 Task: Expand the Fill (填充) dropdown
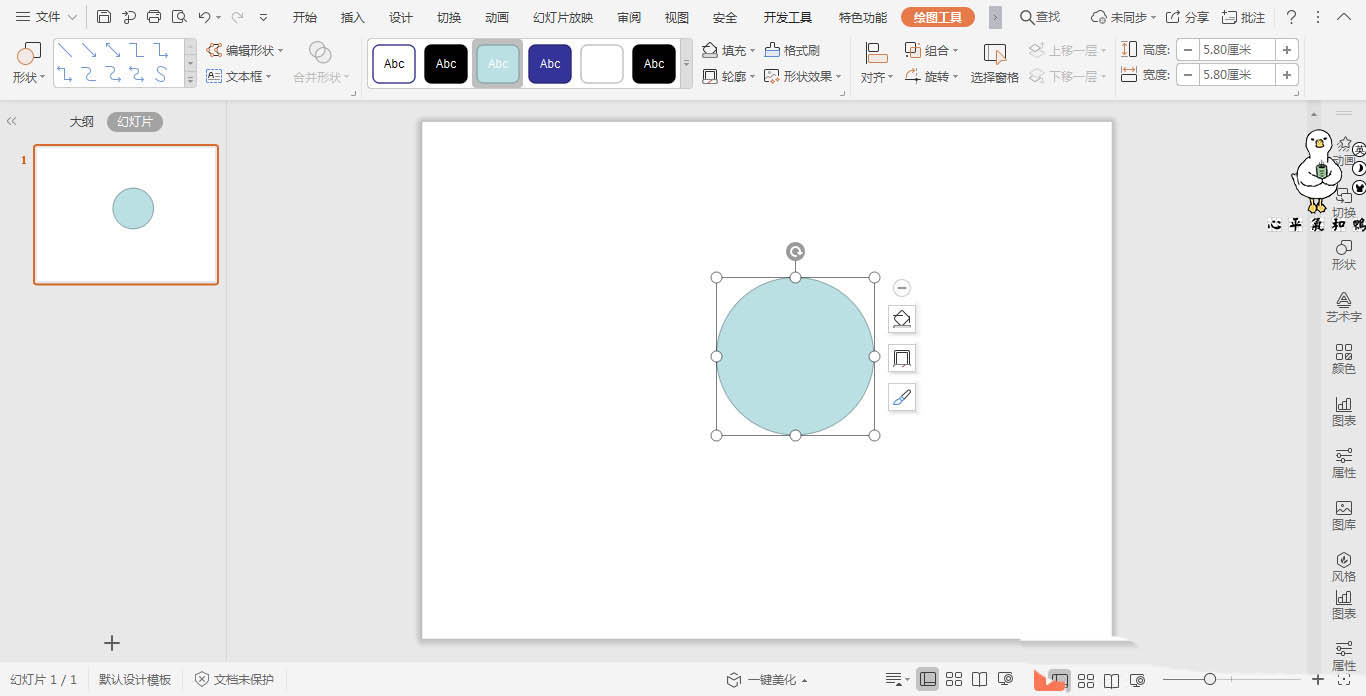tap(728, 50)
